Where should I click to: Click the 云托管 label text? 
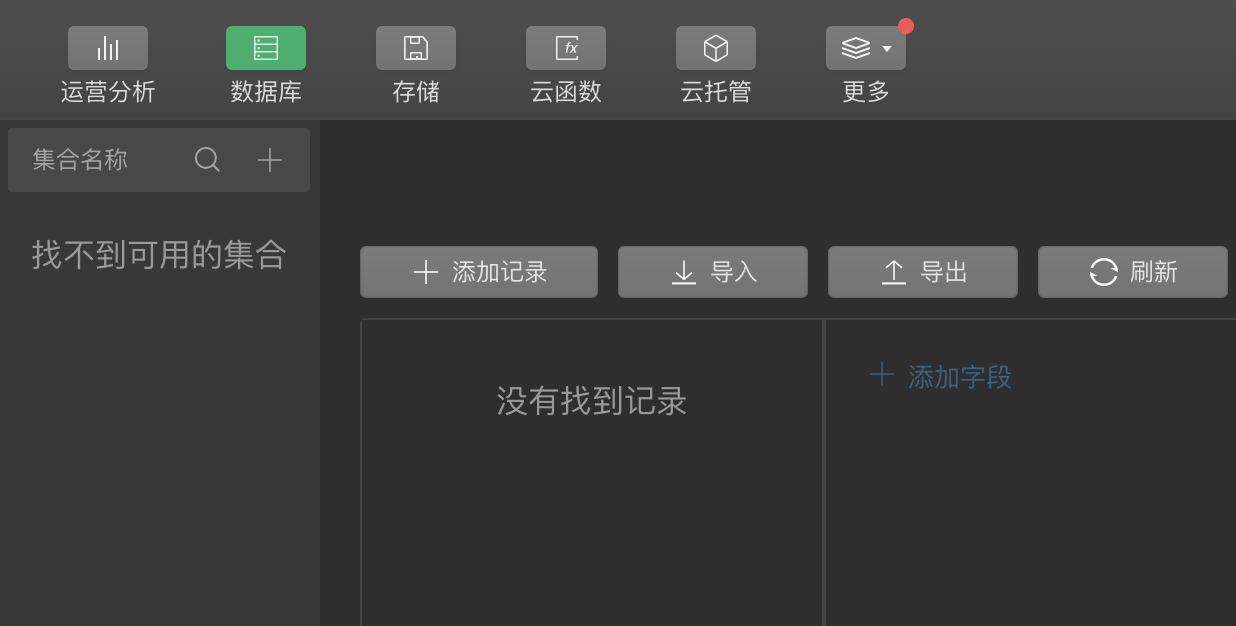pos(716,92)
